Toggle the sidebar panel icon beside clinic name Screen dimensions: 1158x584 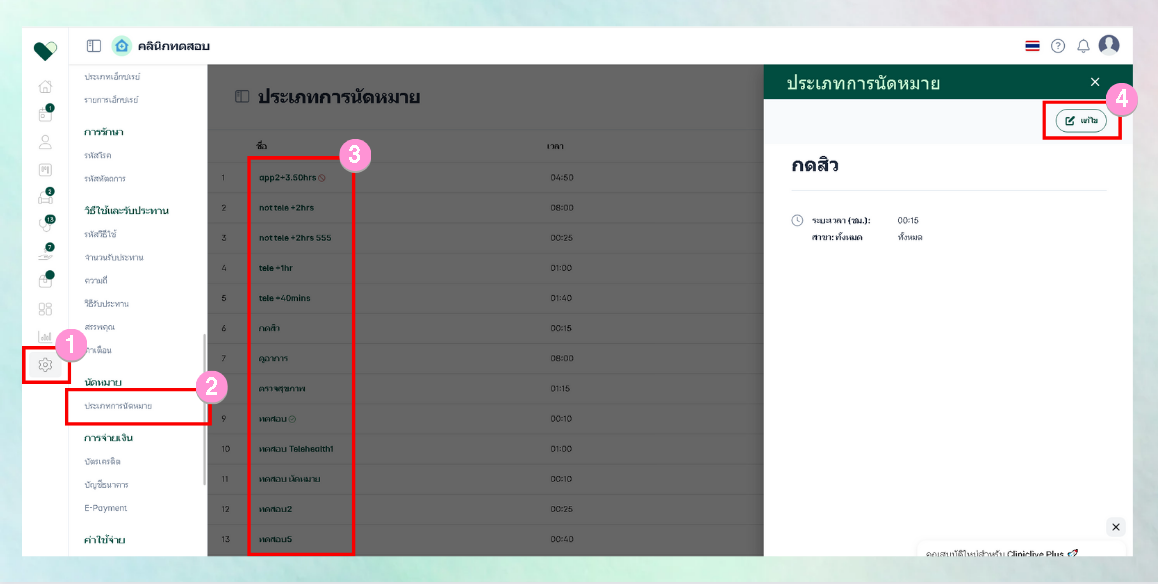(94, 46)
